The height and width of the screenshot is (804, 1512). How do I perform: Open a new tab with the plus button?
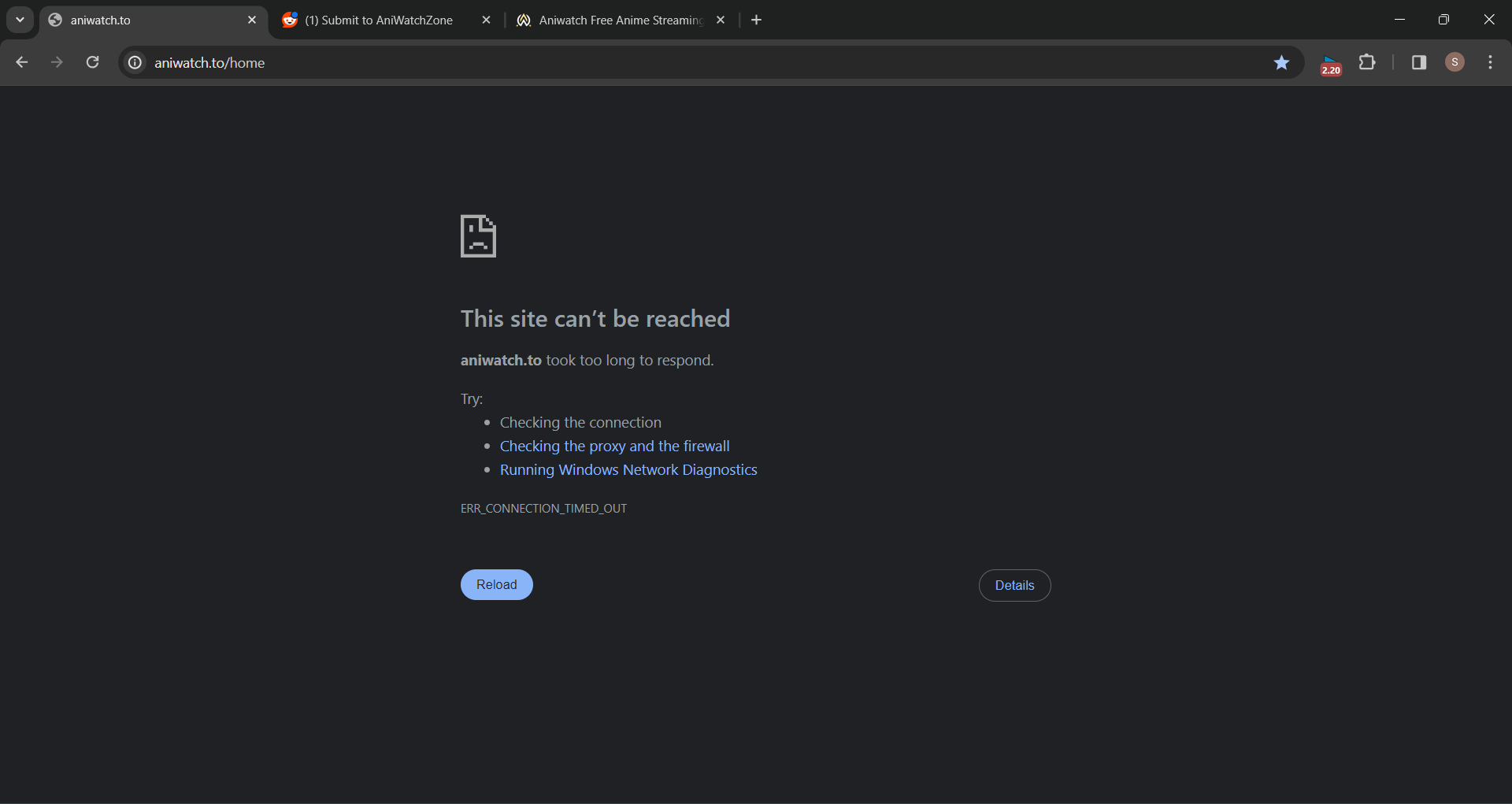coord(757,20)
